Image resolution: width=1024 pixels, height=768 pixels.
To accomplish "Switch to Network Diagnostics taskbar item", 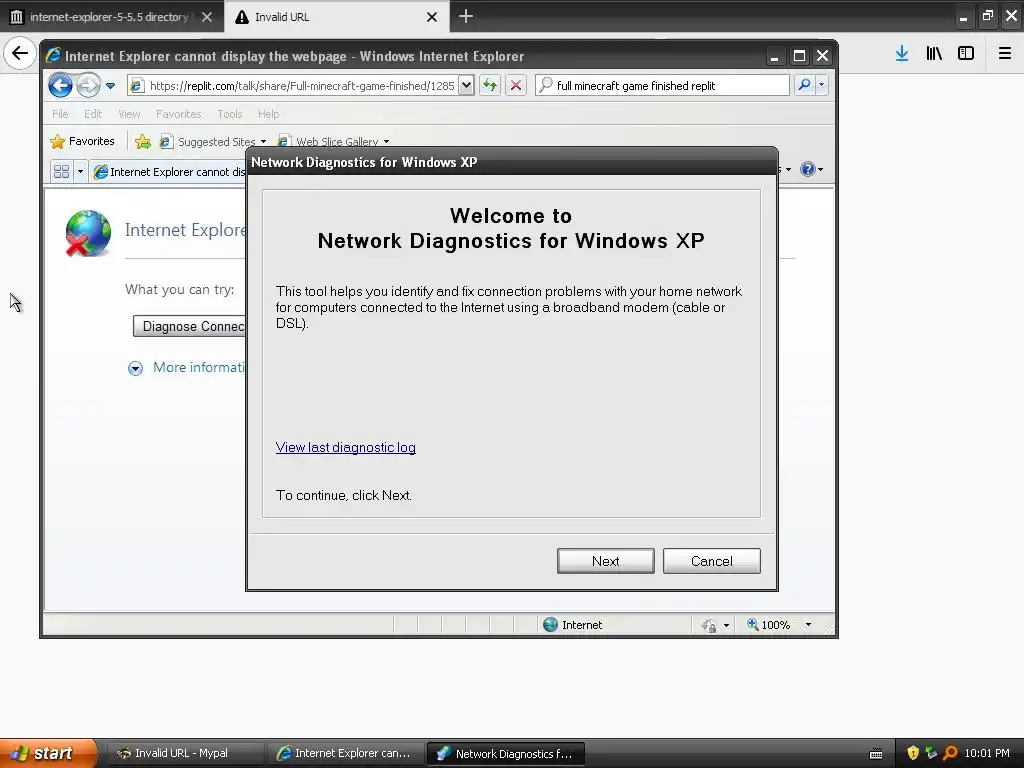I will tap(505, 754).
